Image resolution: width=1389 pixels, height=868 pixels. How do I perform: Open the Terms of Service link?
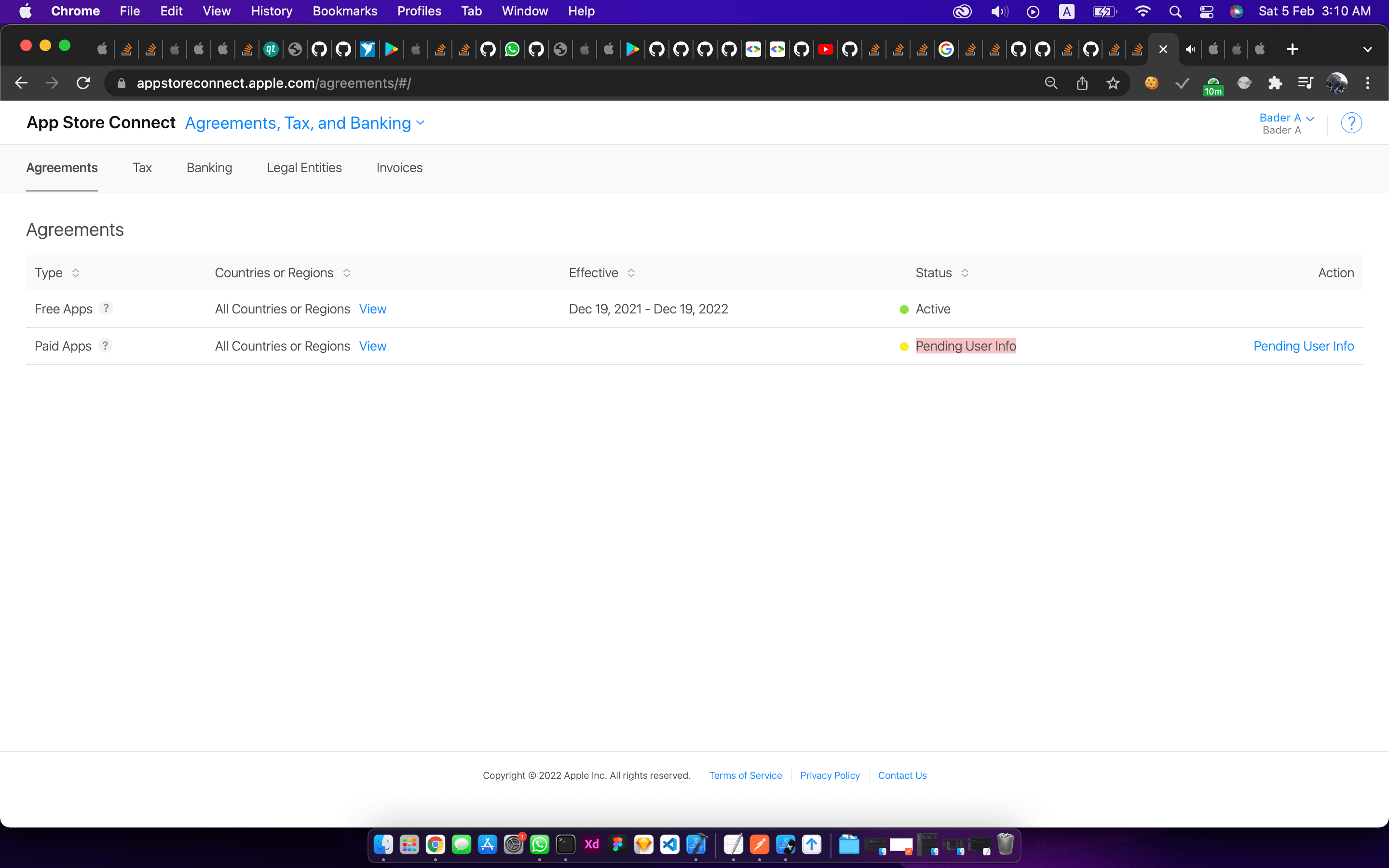pyautogui.click(x=745, y=775)
